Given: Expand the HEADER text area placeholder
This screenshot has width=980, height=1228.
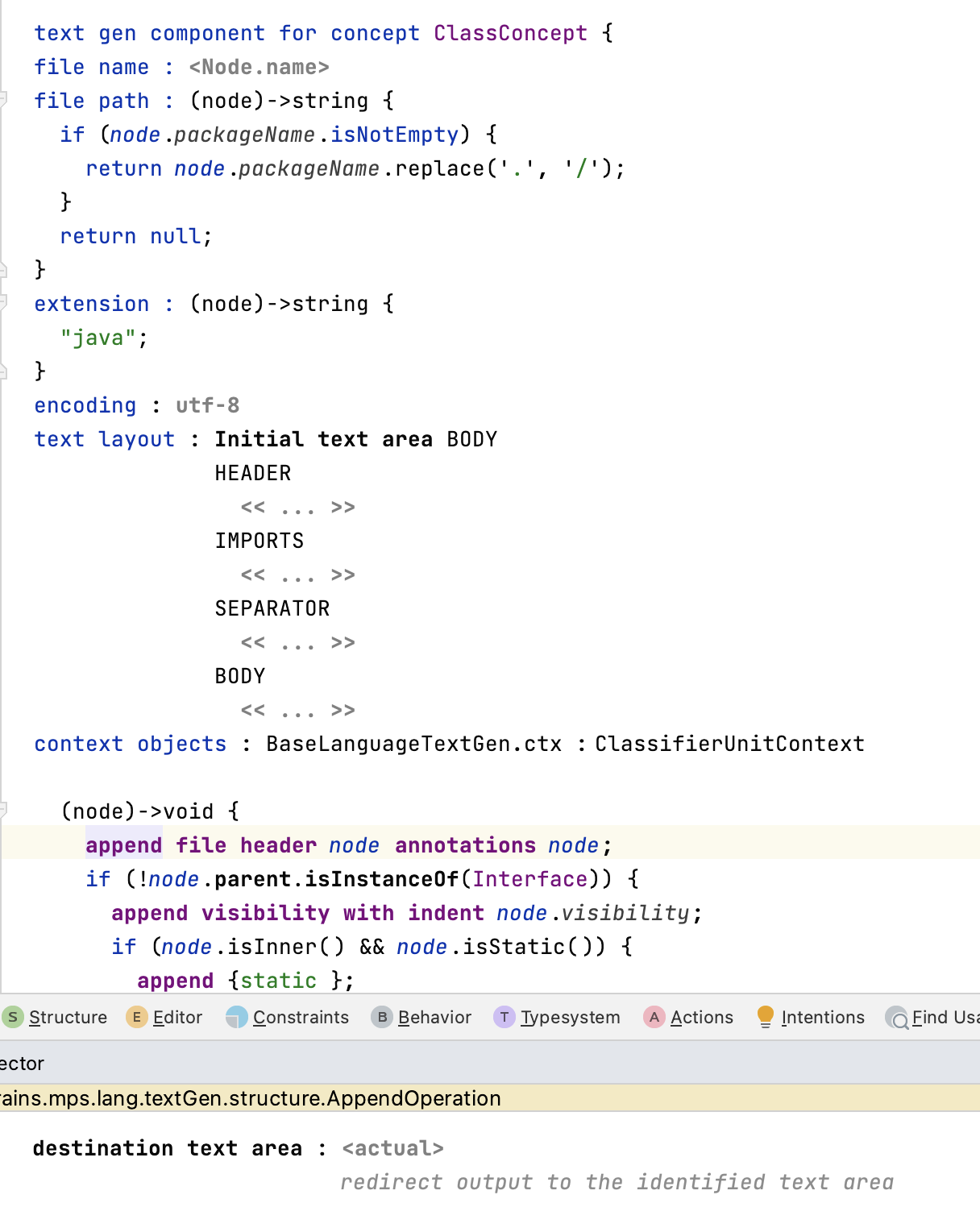Looking at the screenshot, I should tap(298, 507).
